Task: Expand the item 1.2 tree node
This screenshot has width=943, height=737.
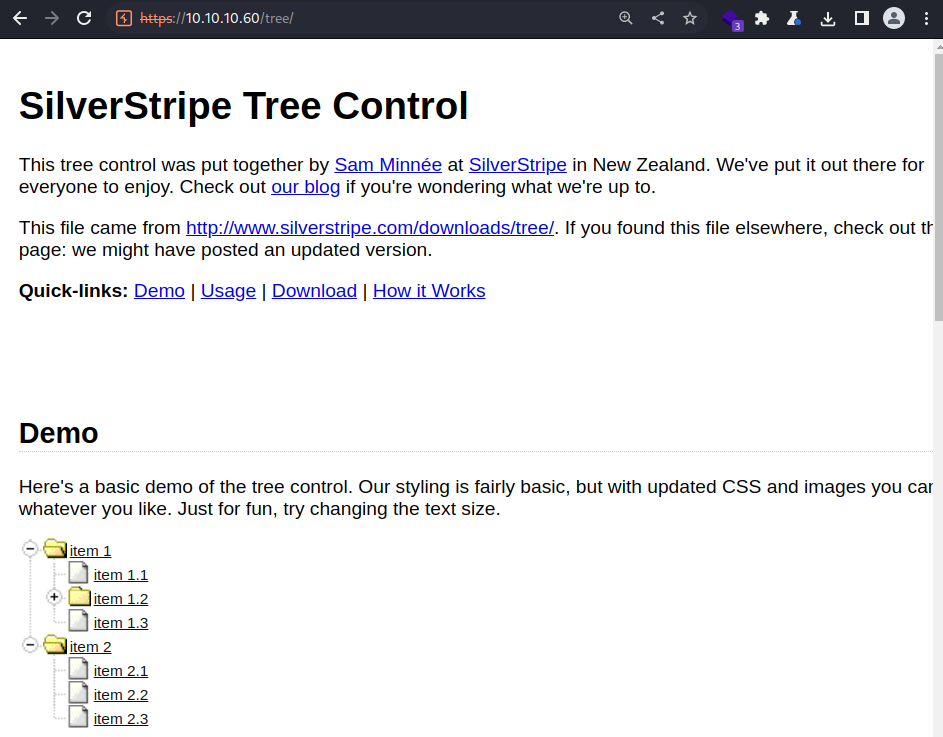Action: click(x=54, y=597)
